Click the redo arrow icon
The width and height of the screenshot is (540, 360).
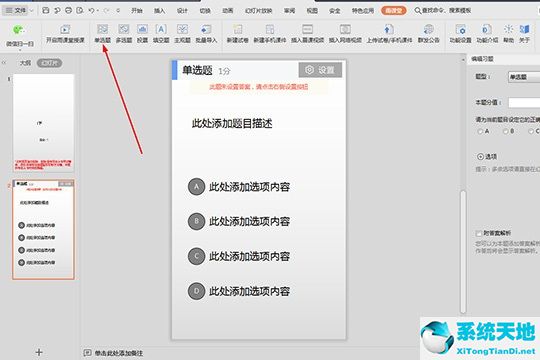click(x=106, y=11)
